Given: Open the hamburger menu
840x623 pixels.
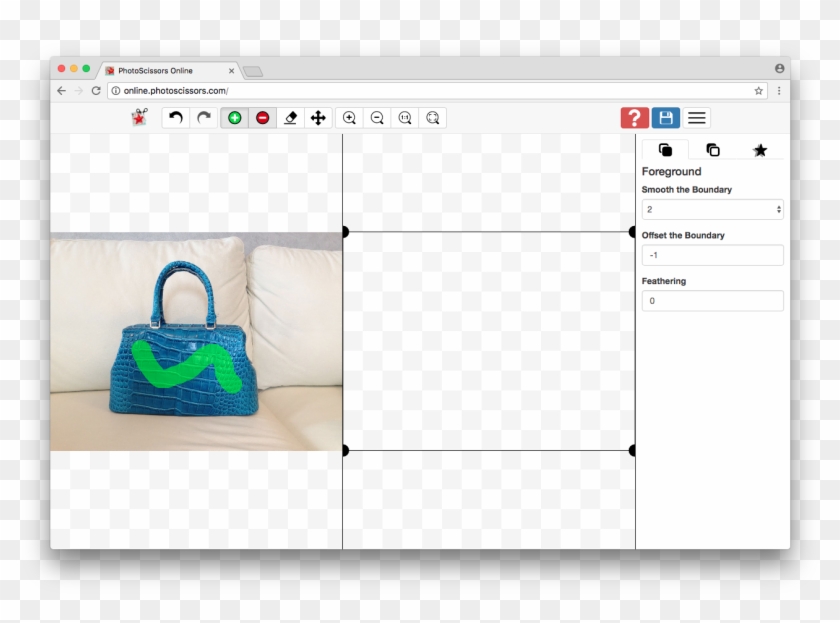Looking at the screenshot, I should tap(697, 118).
